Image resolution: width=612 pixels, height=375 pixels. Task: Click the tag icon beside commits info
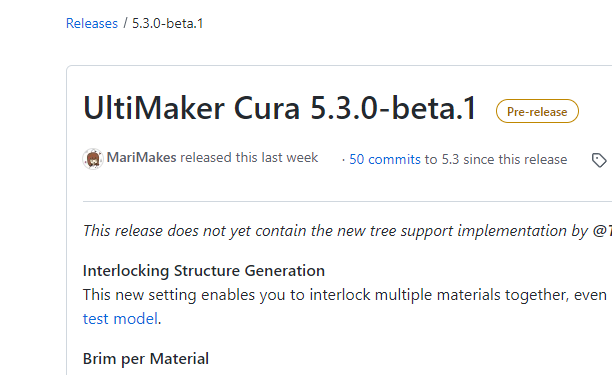(x=599, y=160)
